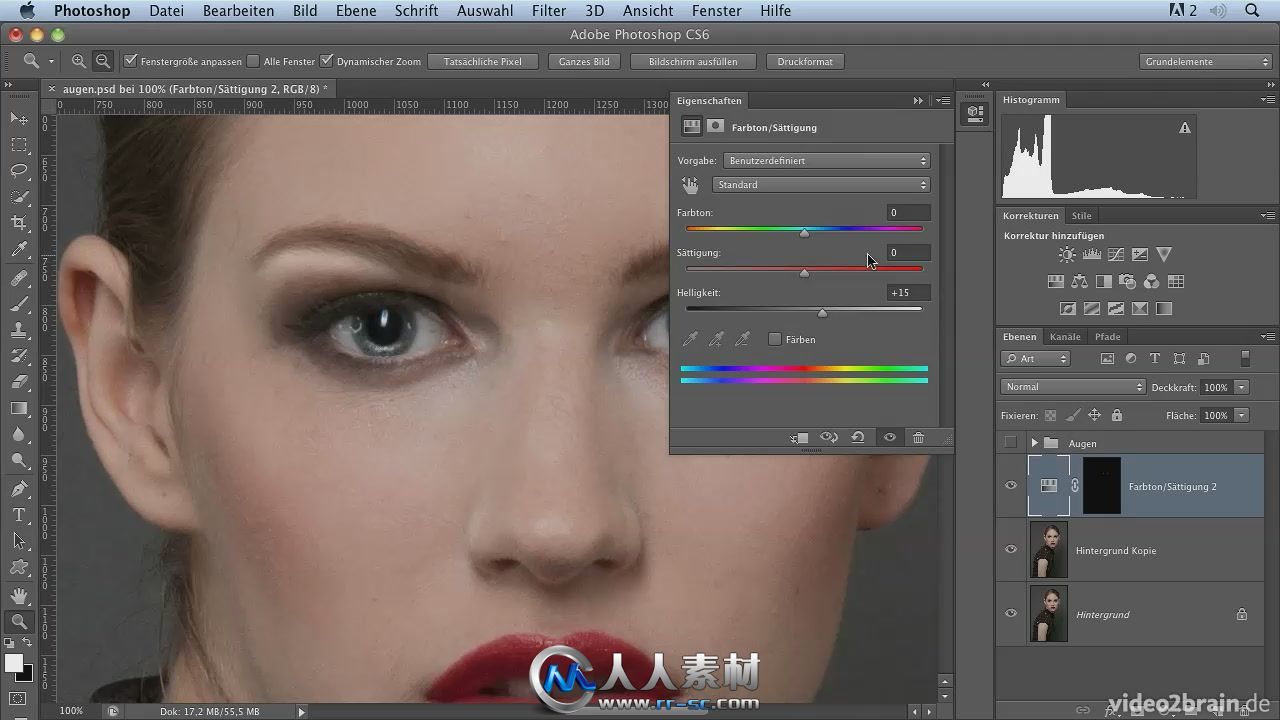Image resolution: width=1280 pixels, height=720 pixels.
Task: Select the Clone Stamp tool
Action: point(19,330)
